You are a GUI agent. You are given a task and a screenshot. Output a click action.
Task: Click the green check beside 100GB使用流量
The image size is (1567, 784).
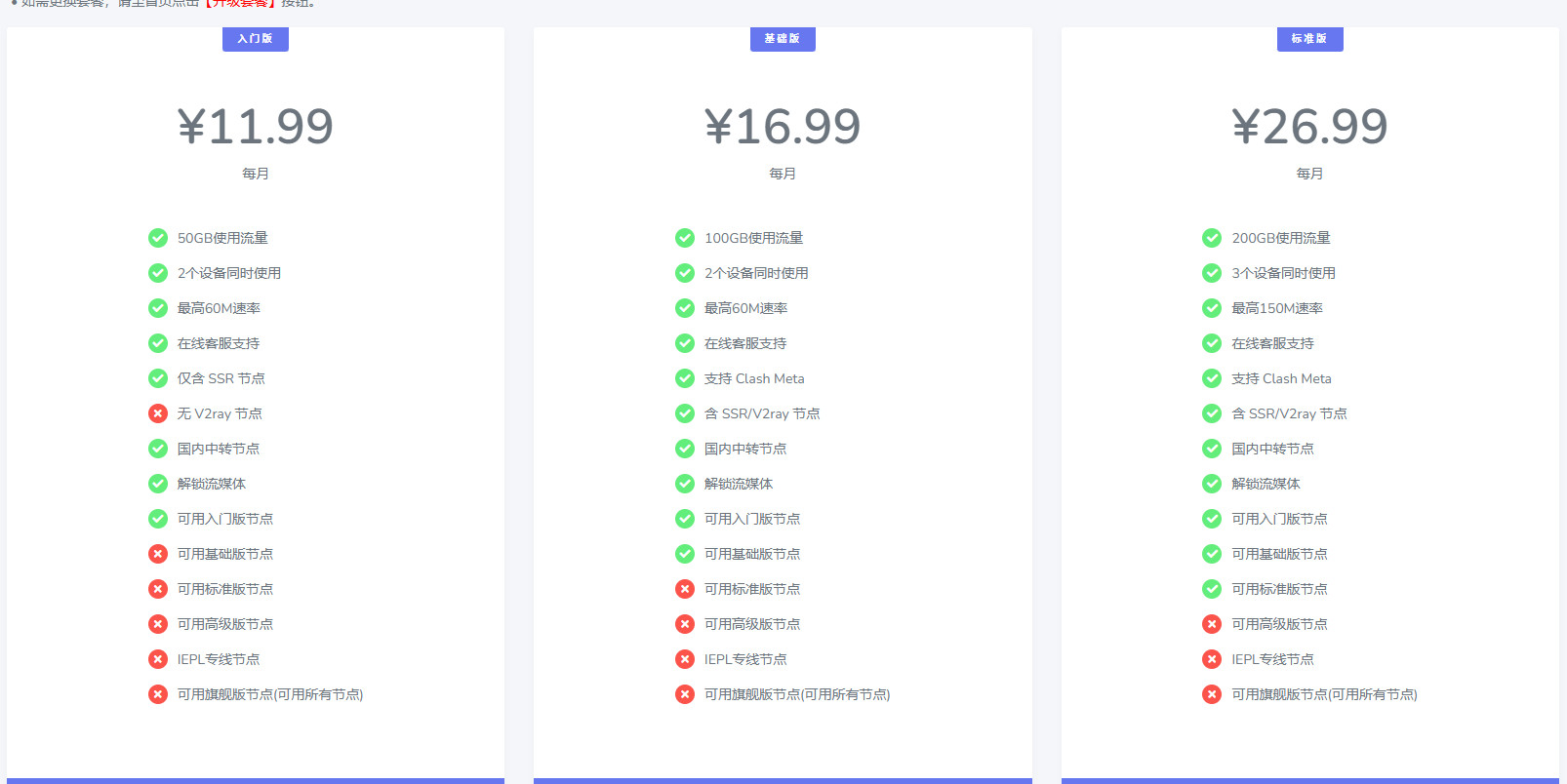tap(685, 238)
